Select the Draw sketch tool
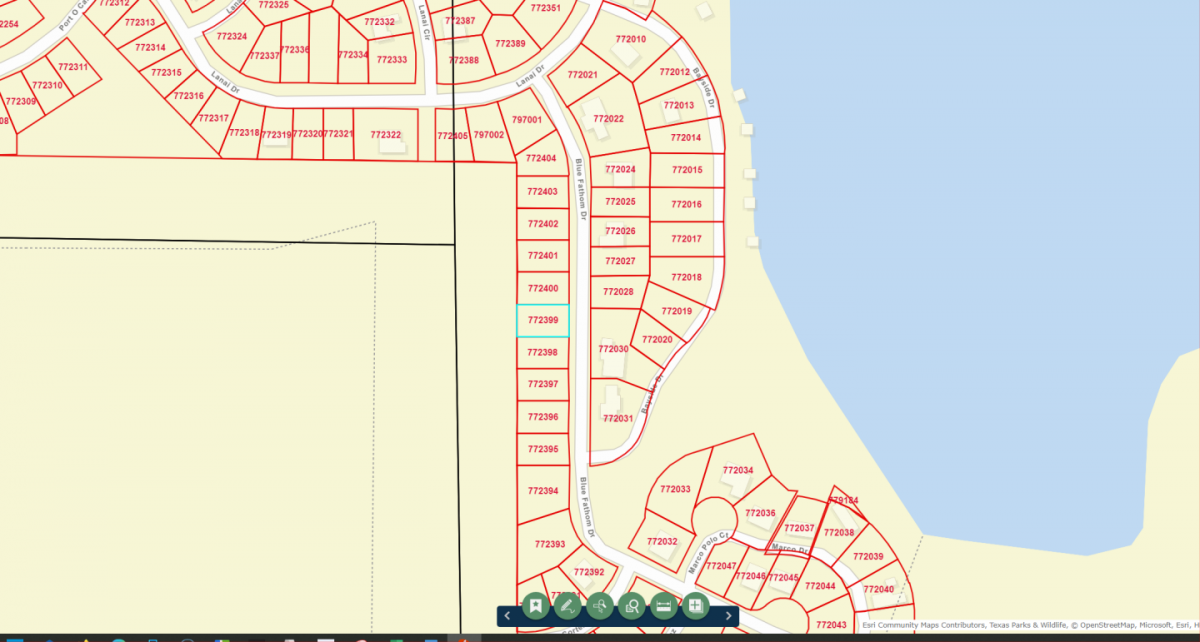This screenshot has height=642, width=1200. tap(567, 605)
